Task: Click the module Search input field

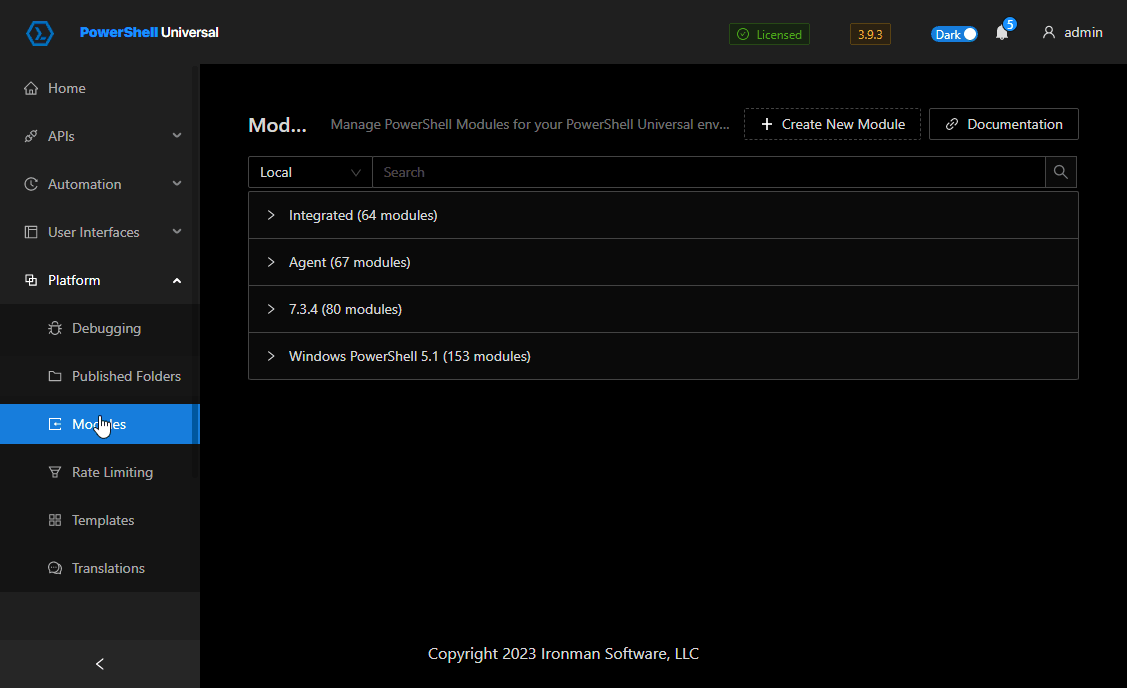Action: point(708,172)
